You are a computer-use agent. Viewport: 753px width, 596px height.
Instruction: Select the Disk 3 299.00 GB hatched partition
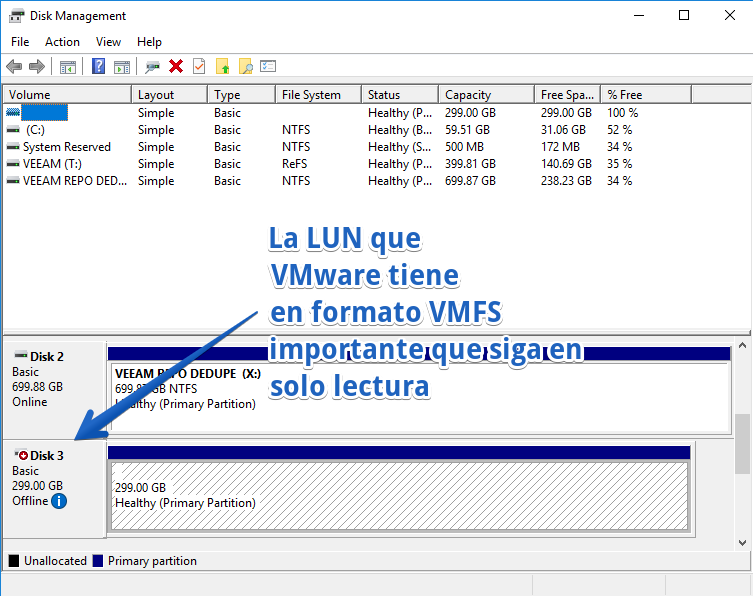click(x=400, y=496)
